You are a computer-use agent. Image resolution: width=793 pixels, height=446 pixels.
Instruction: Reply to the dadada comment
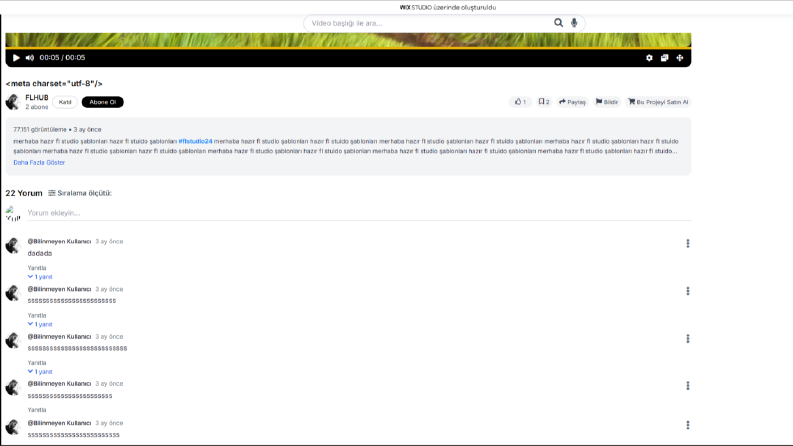(37, 267)
